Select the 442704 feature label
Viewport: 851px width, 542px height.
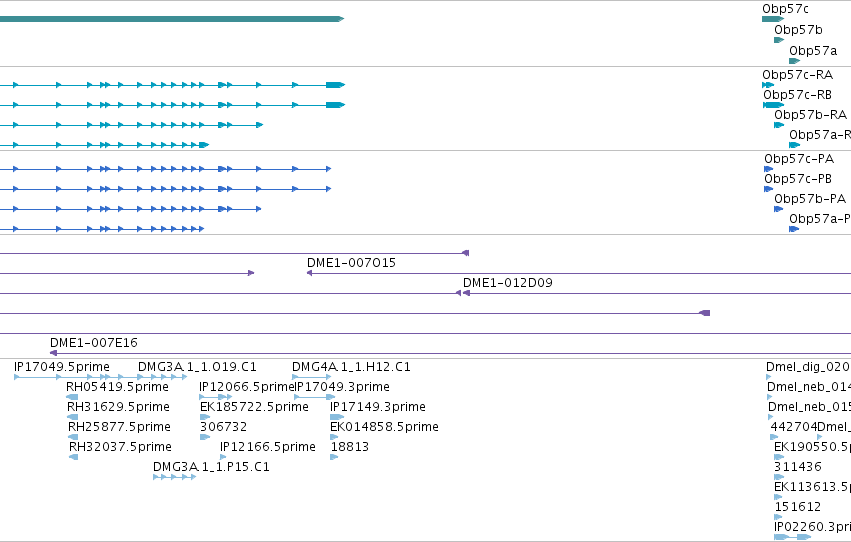pos(793,428)
